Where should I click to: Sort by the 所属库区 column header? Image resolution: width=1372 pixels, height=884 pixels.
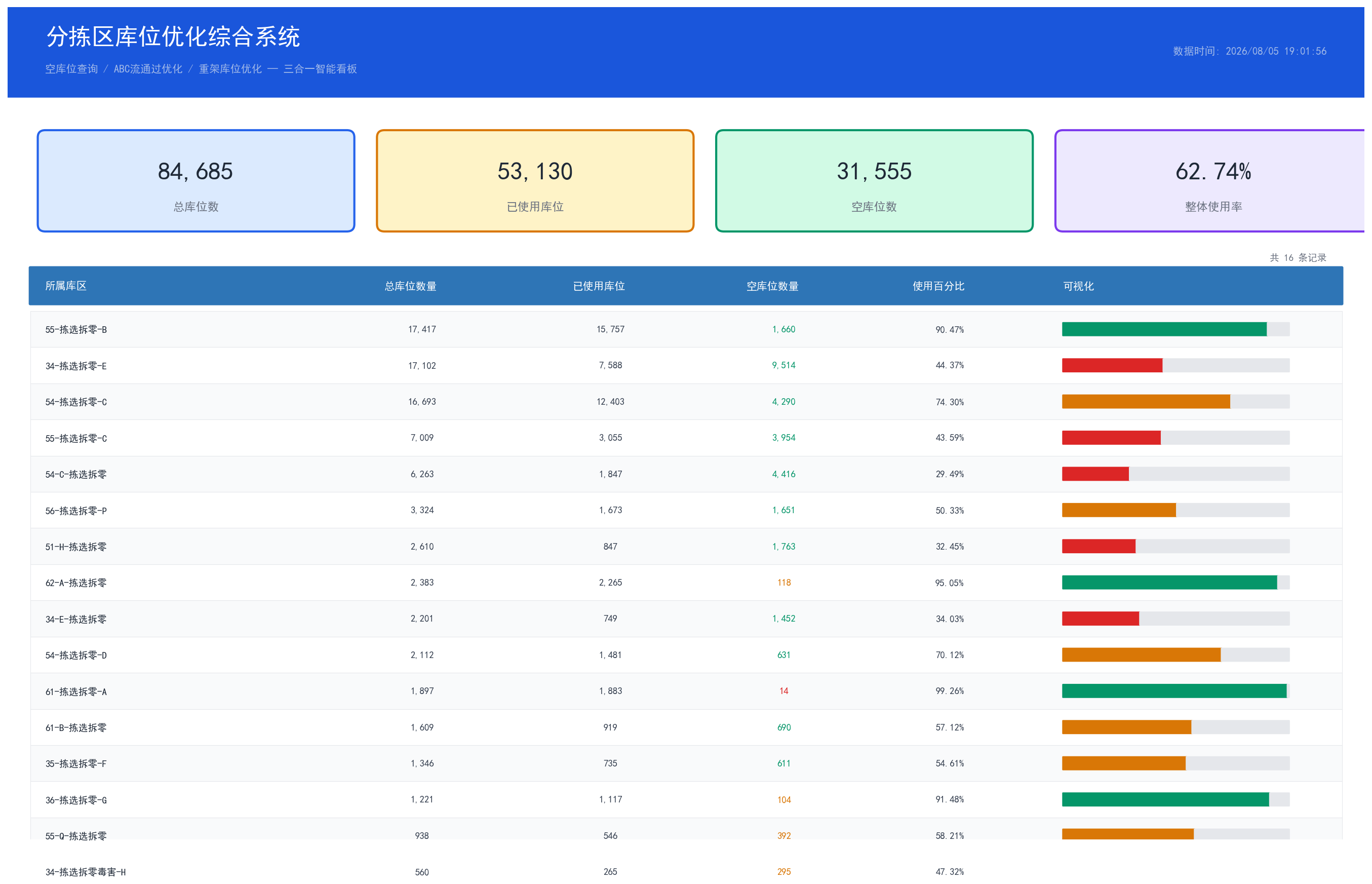pos(66,286)
